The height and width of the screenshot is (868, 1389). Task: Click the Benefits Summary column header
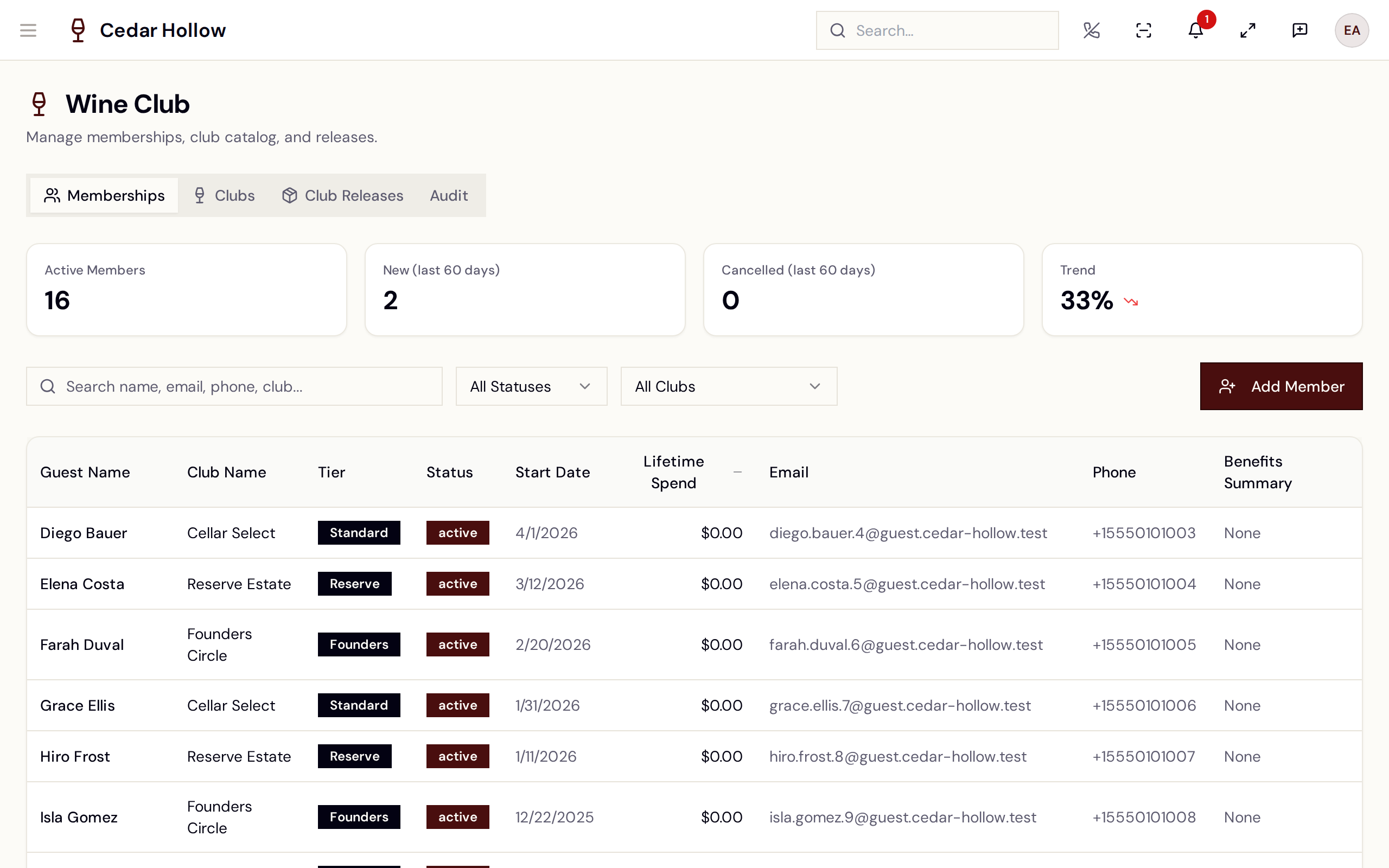[x=1258, y=472]
